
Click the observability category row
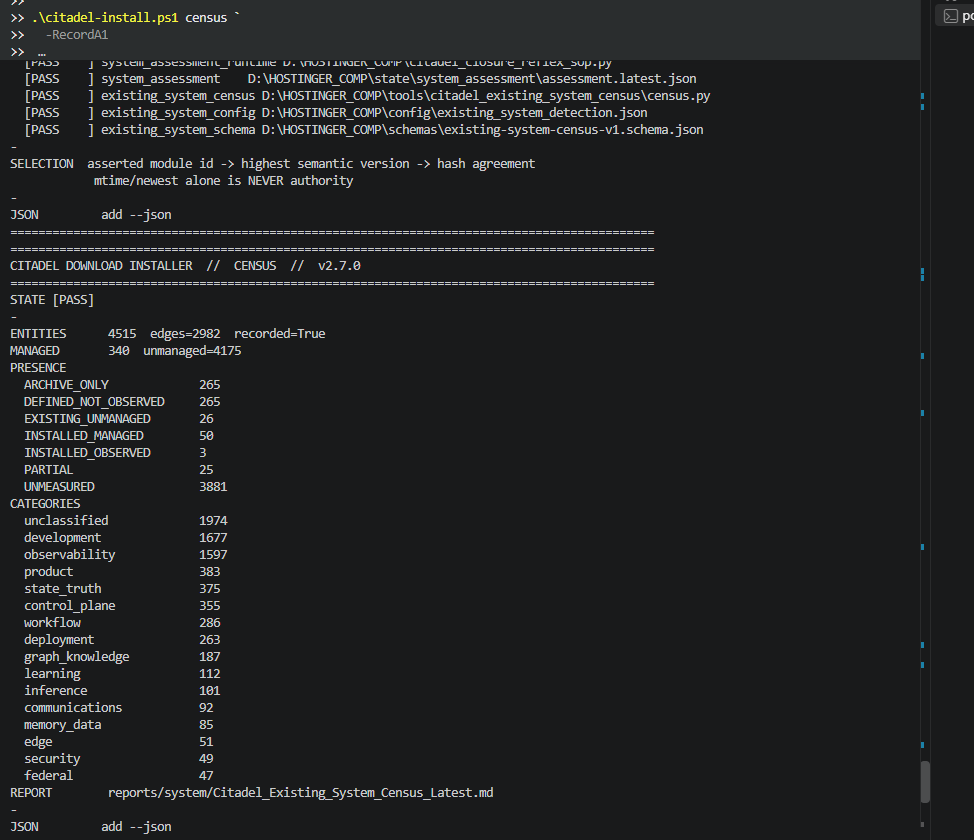point(125,554)
